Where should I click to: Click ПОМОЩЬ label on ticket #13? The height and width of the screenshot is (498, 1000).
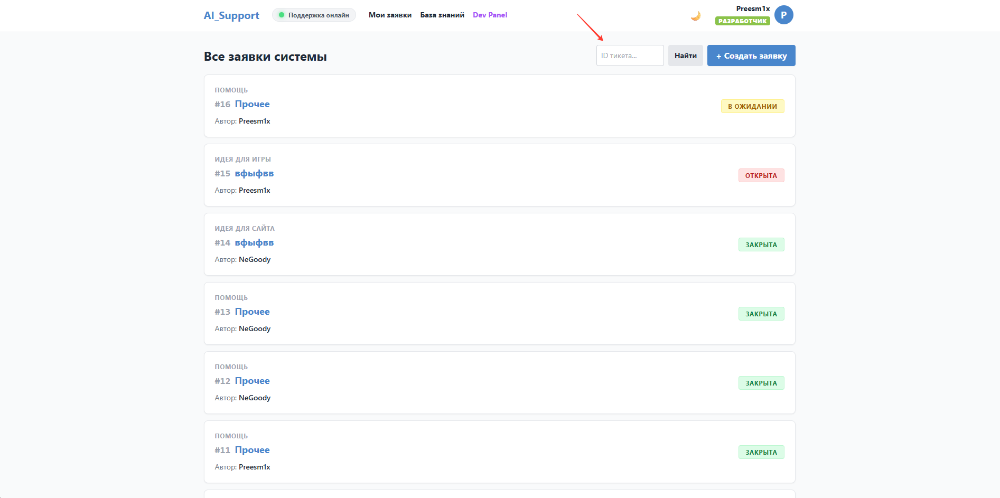pos(231,298)
